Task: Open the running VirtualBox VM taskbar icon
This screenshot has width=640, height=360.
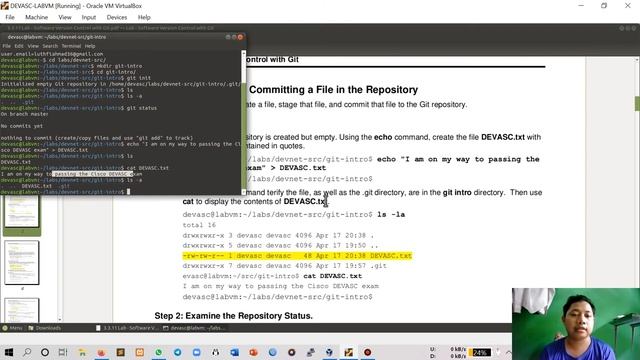Action: (x=349, y=352)
